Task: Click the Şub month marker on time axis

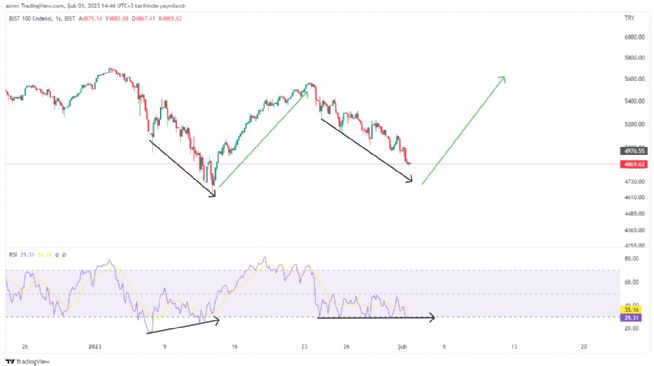Action: coord(402,346)
